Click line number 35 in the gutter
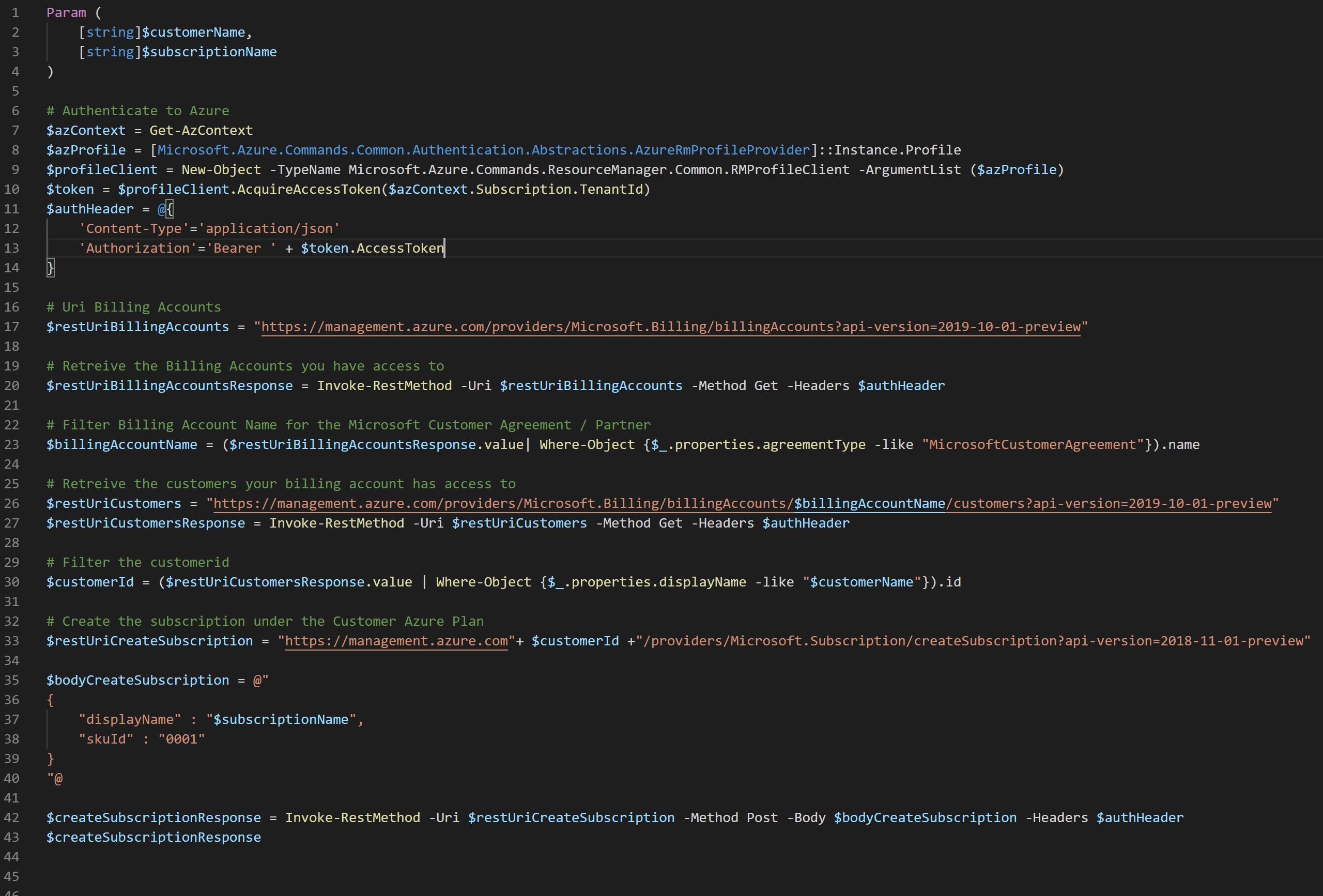1323x896 pixels. click(12, 680)
